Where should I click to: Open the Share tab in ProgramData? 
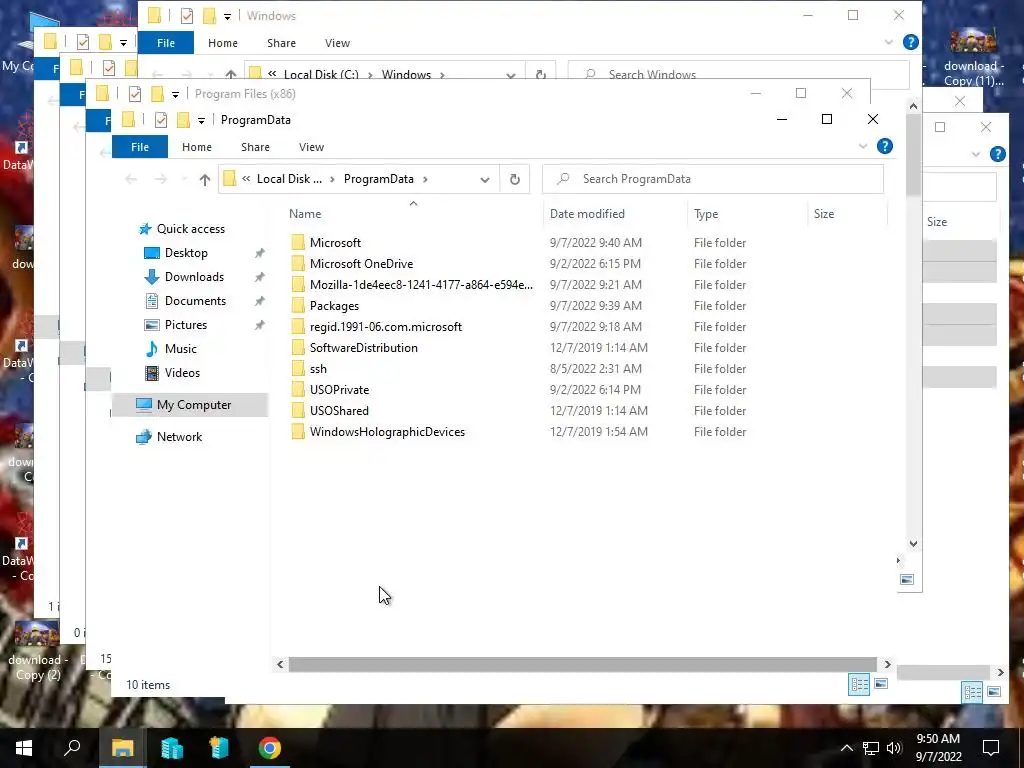click(x=255, y=147)
